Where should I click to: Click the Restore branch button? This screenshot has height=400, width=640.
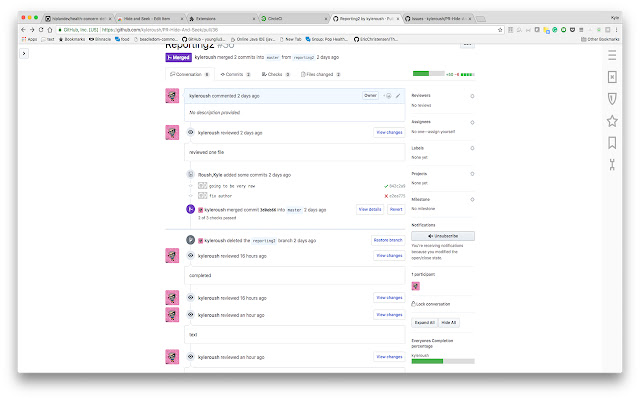[388, 240]
